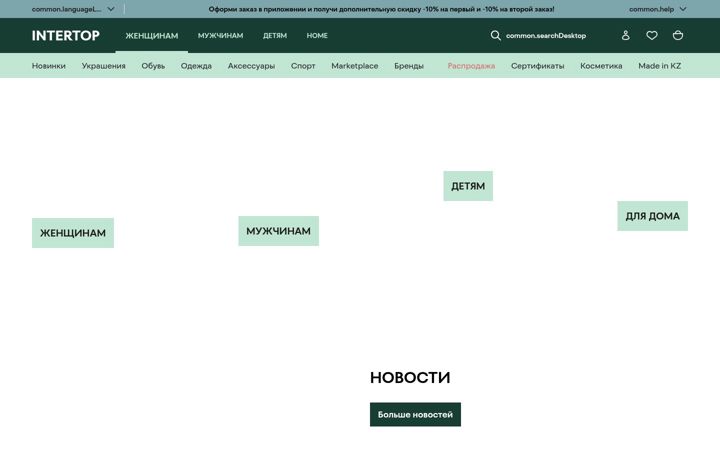Click the search magnifier icon
The image size is (720, 450).
(x=495, y=35)
